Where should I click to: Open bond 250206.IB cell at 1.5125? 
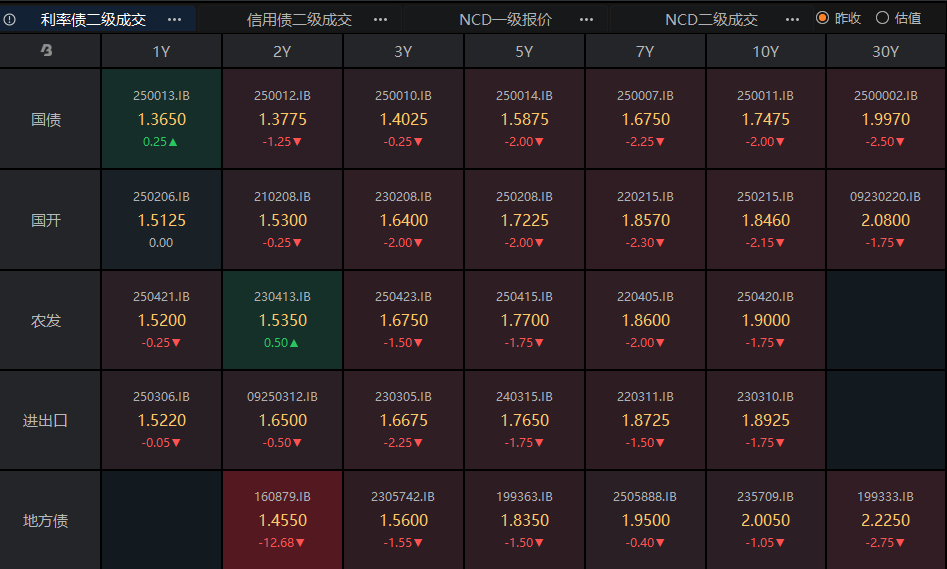tap(161, 219)
